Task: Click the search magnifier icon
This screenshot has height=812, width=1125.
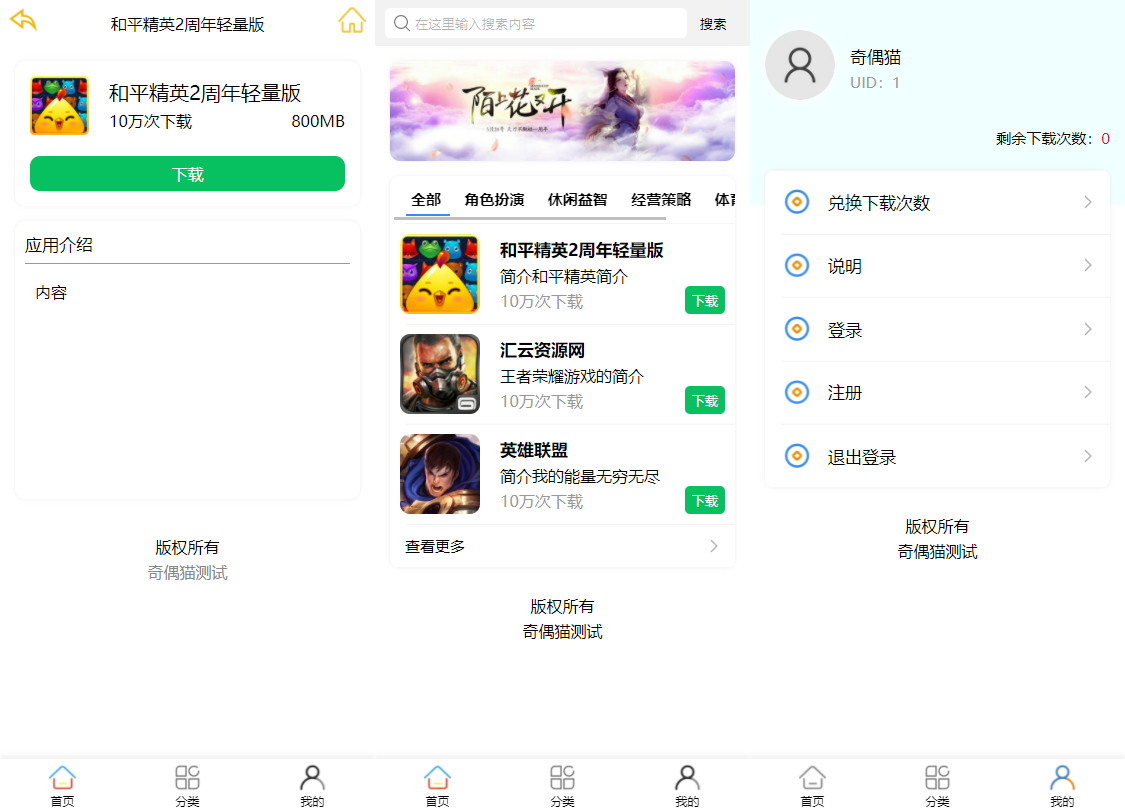Action: point(402,24)
